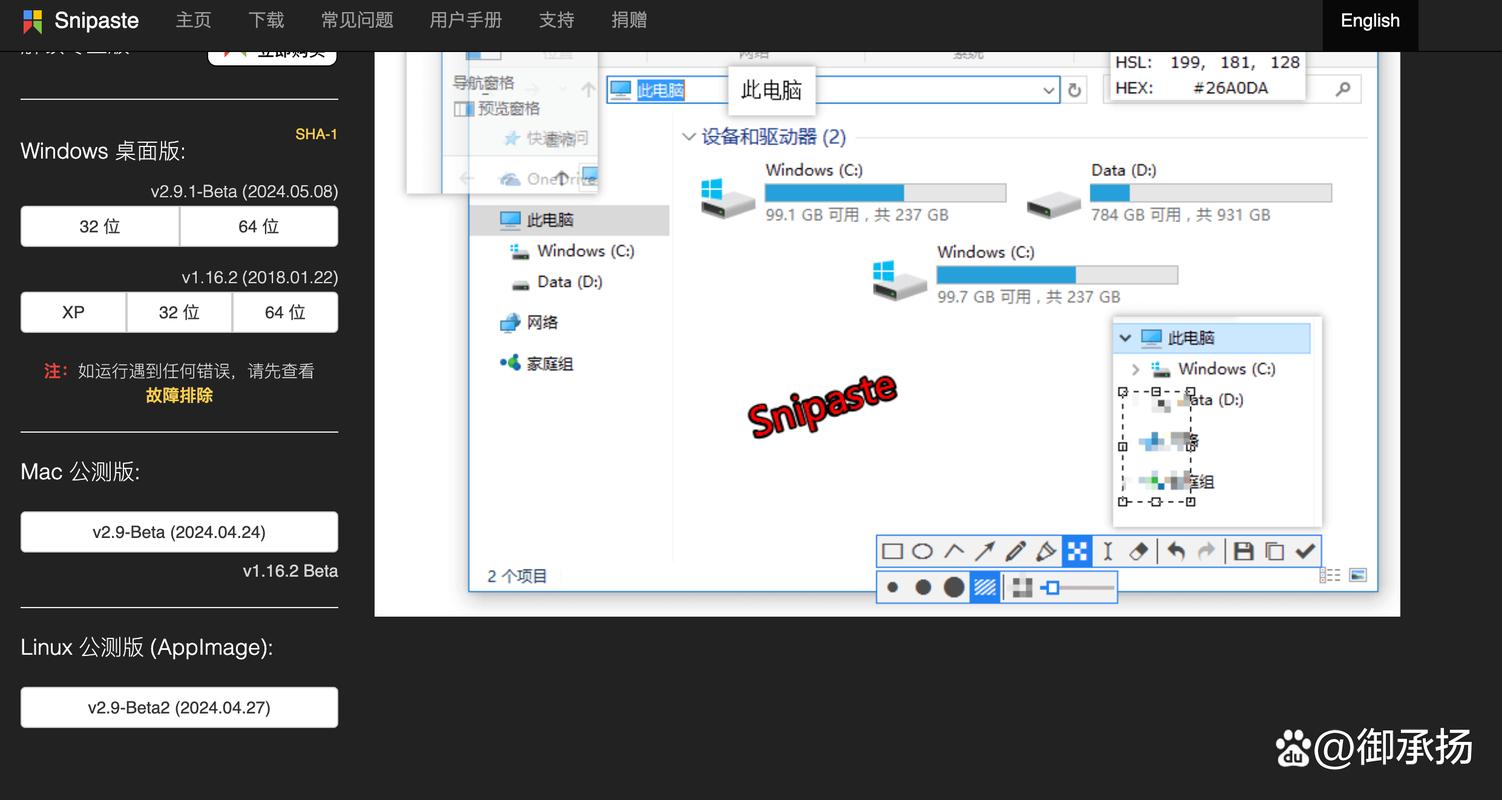Image resolution: width=1502 pixels, height=800 pixels.
Task: Click the checkmark to finish the snip
Action: click(1305, 551)
